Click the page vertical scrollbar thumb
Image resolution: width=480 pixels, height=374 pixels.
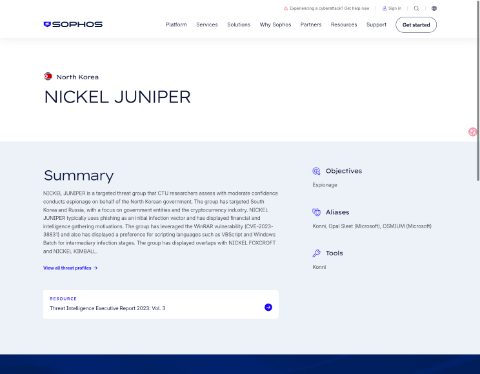(x=478, y=91)
